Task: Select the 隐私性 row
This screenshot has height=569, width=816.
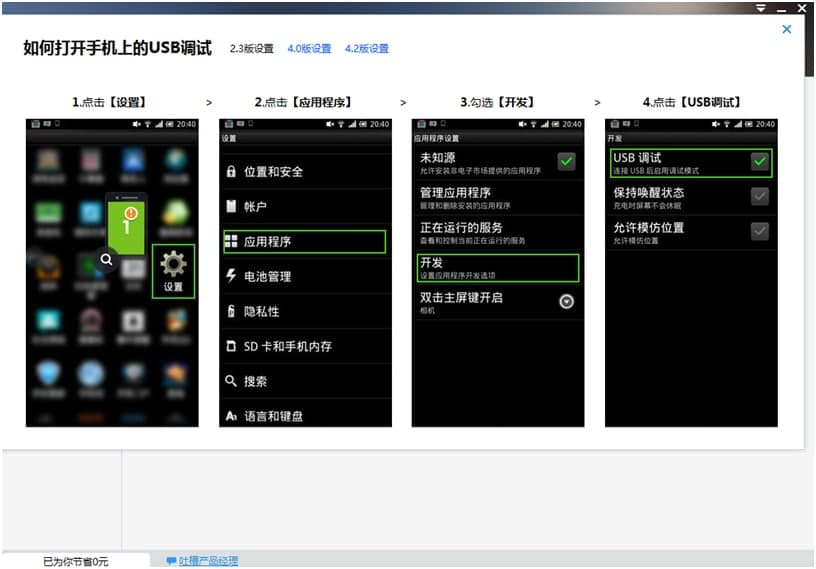Action: pyautogui.click(x=305, y=311)
